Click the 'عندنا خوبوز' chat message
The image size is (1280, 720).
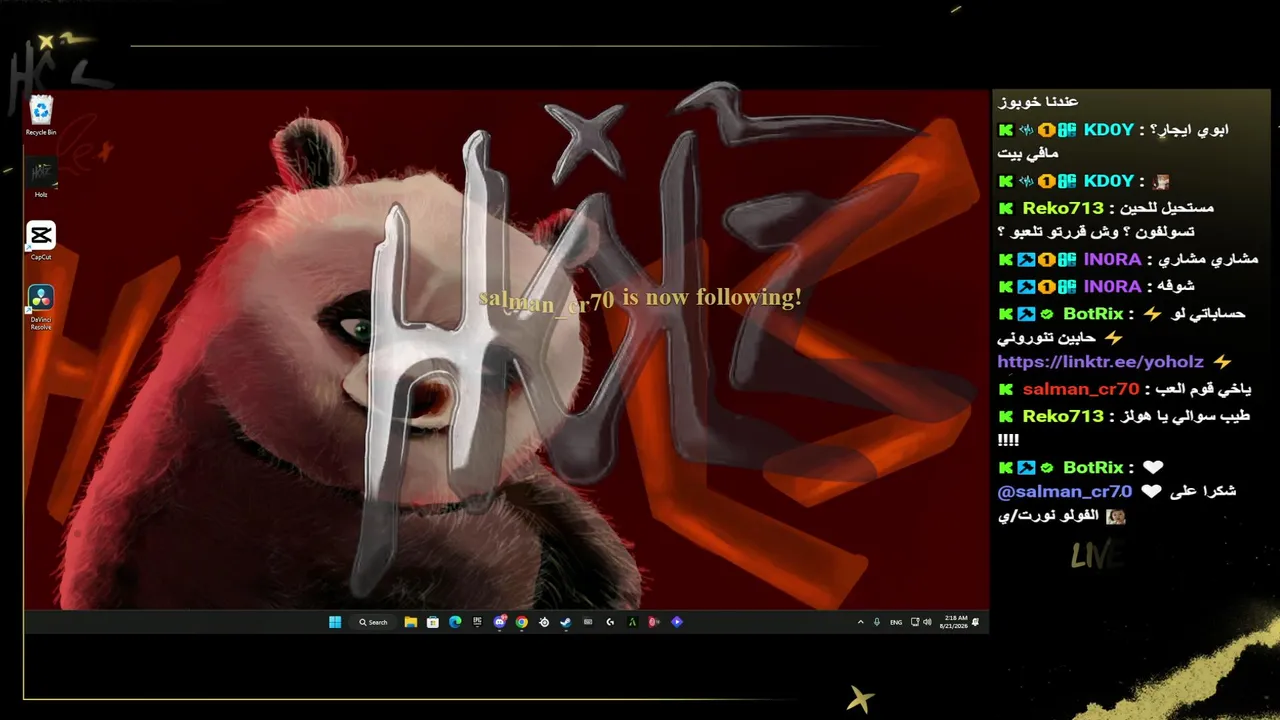[x=1037, y=102]
